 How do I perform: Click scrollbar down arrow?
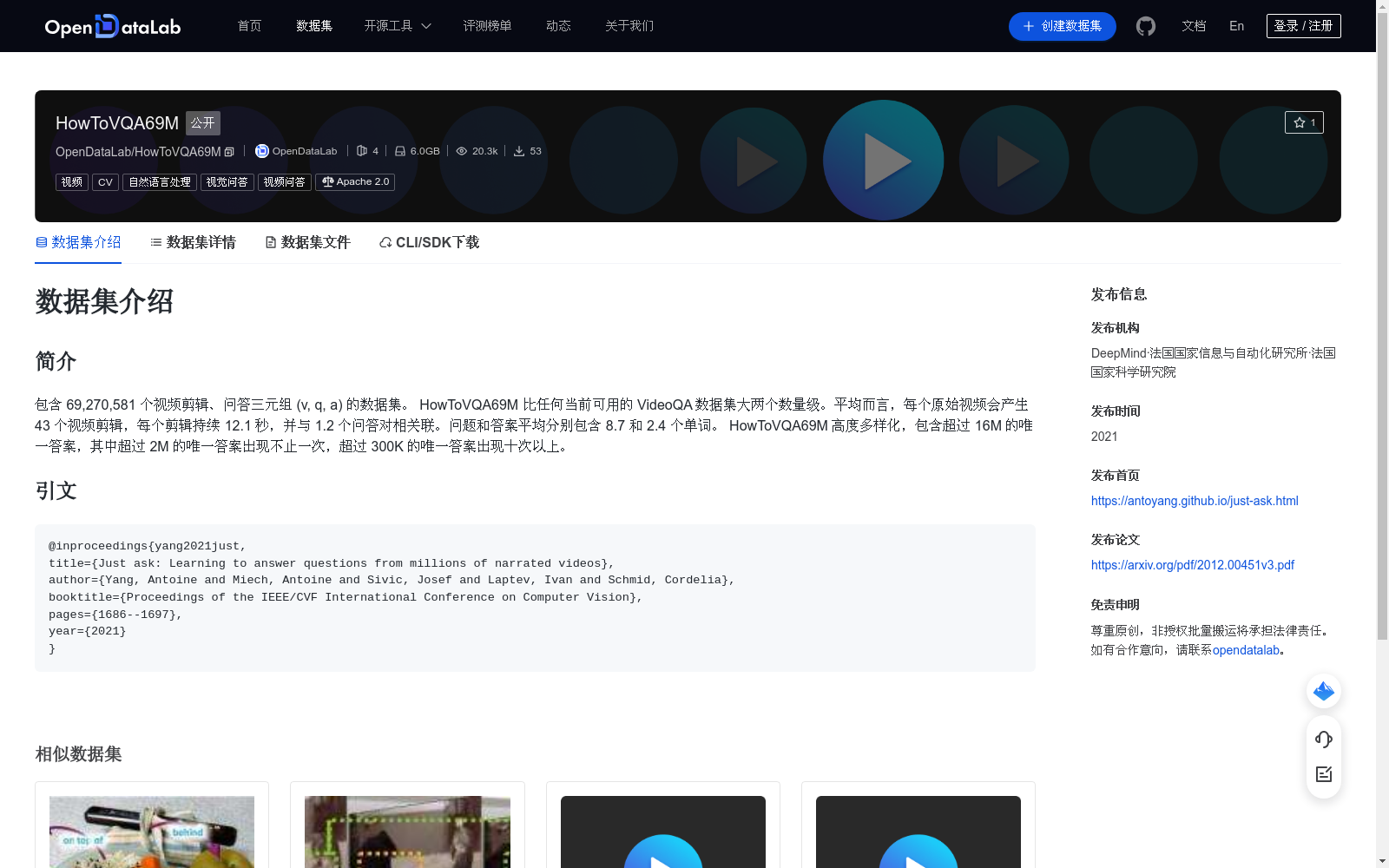coord(1382,861)
